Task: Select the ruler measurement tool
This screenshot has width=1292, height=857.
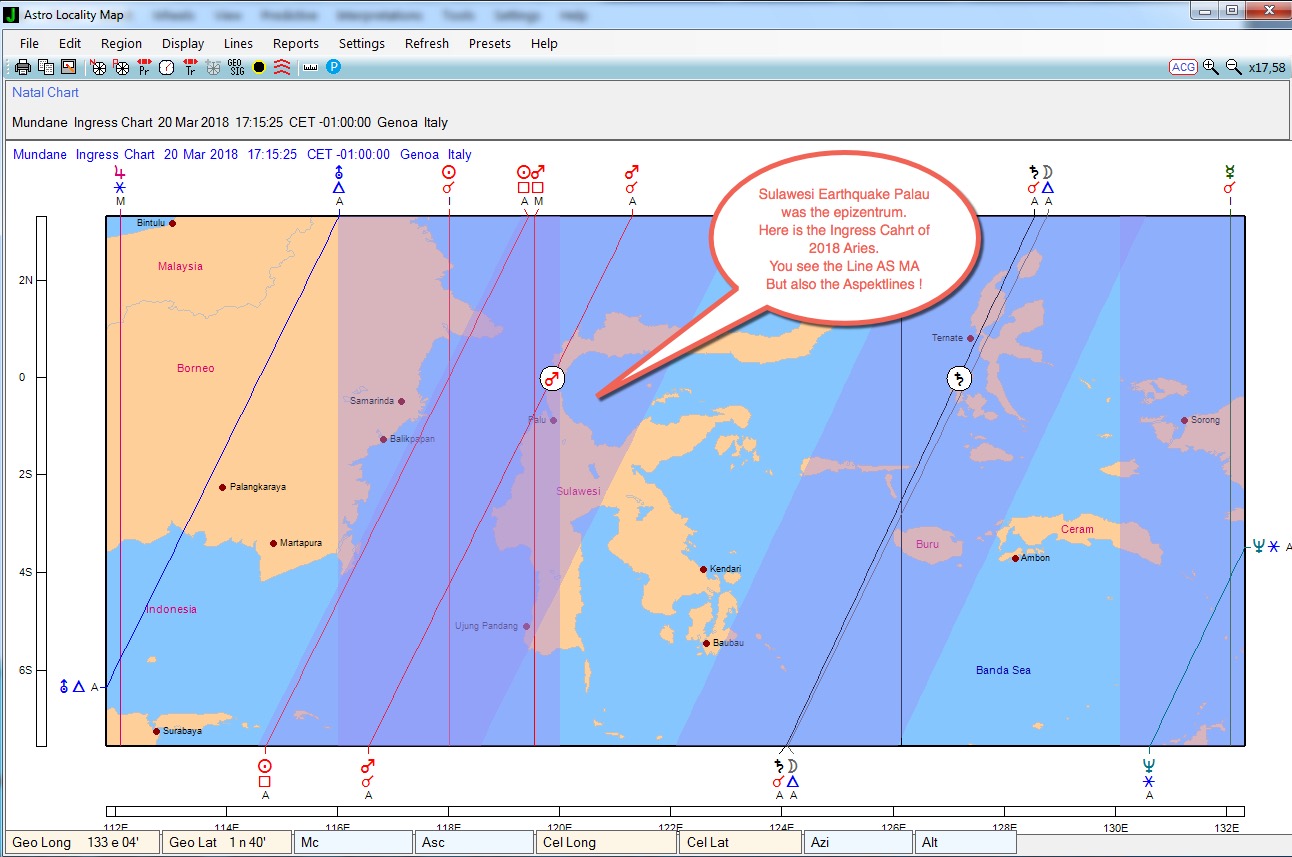Action: [x=310, y=67]
